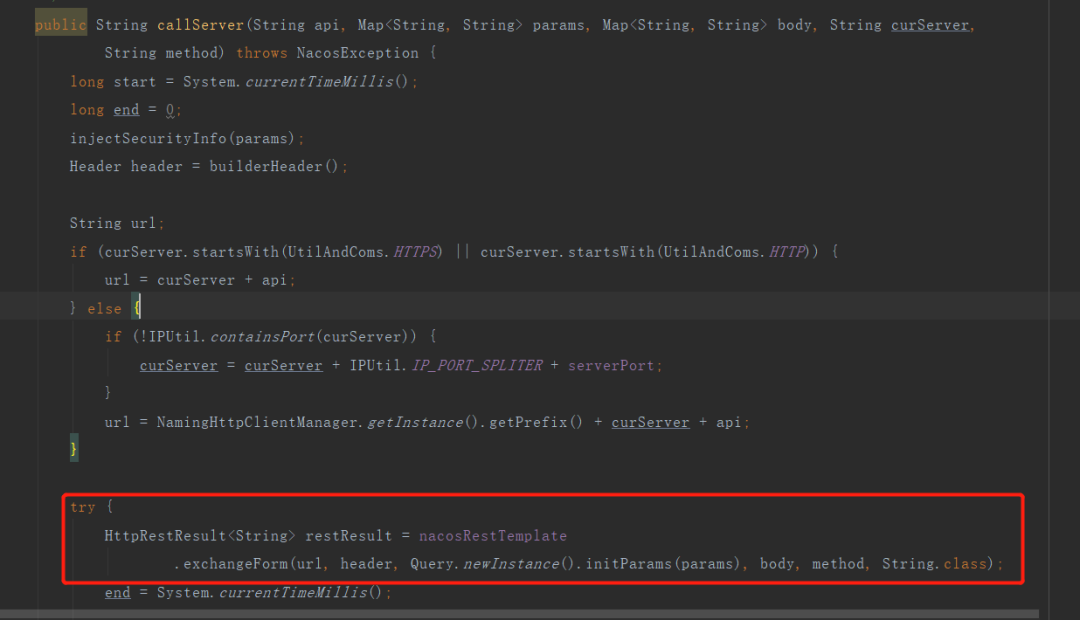Click the containsPort method call
1080x620 pixels.
262,337
